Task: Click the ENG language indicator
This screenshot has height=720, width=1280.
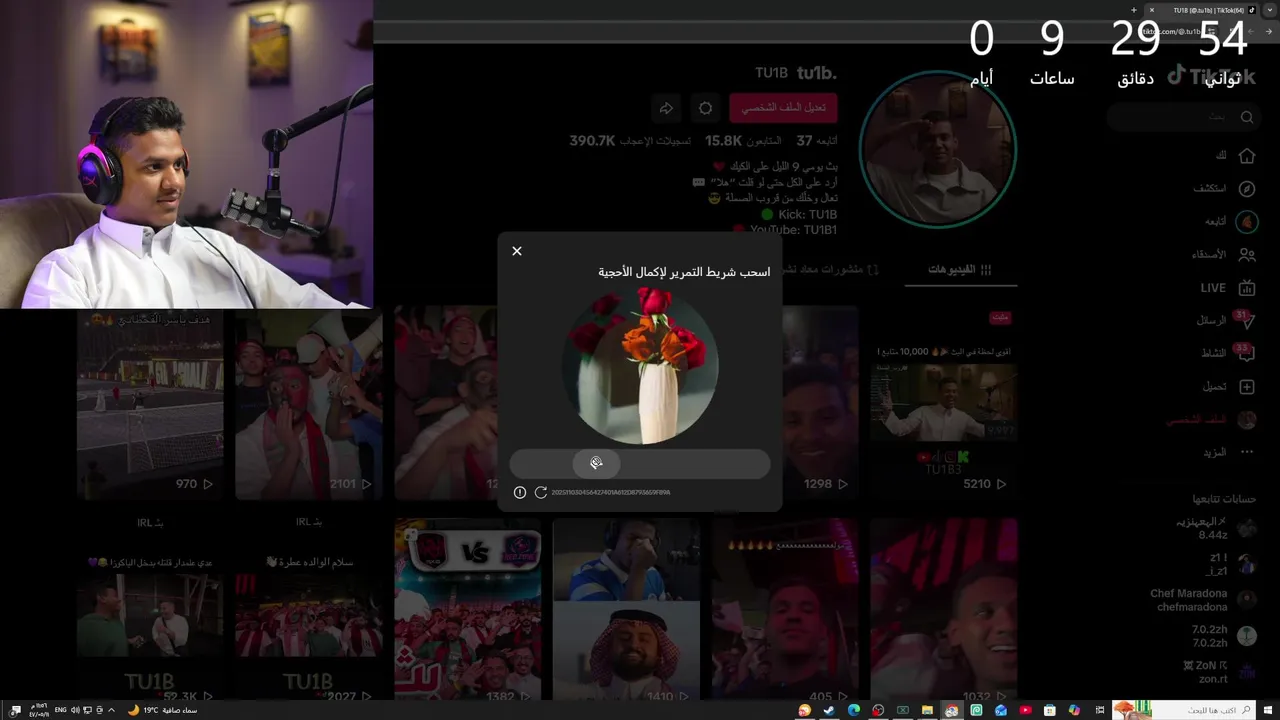Action: click(x=60, y=710)
